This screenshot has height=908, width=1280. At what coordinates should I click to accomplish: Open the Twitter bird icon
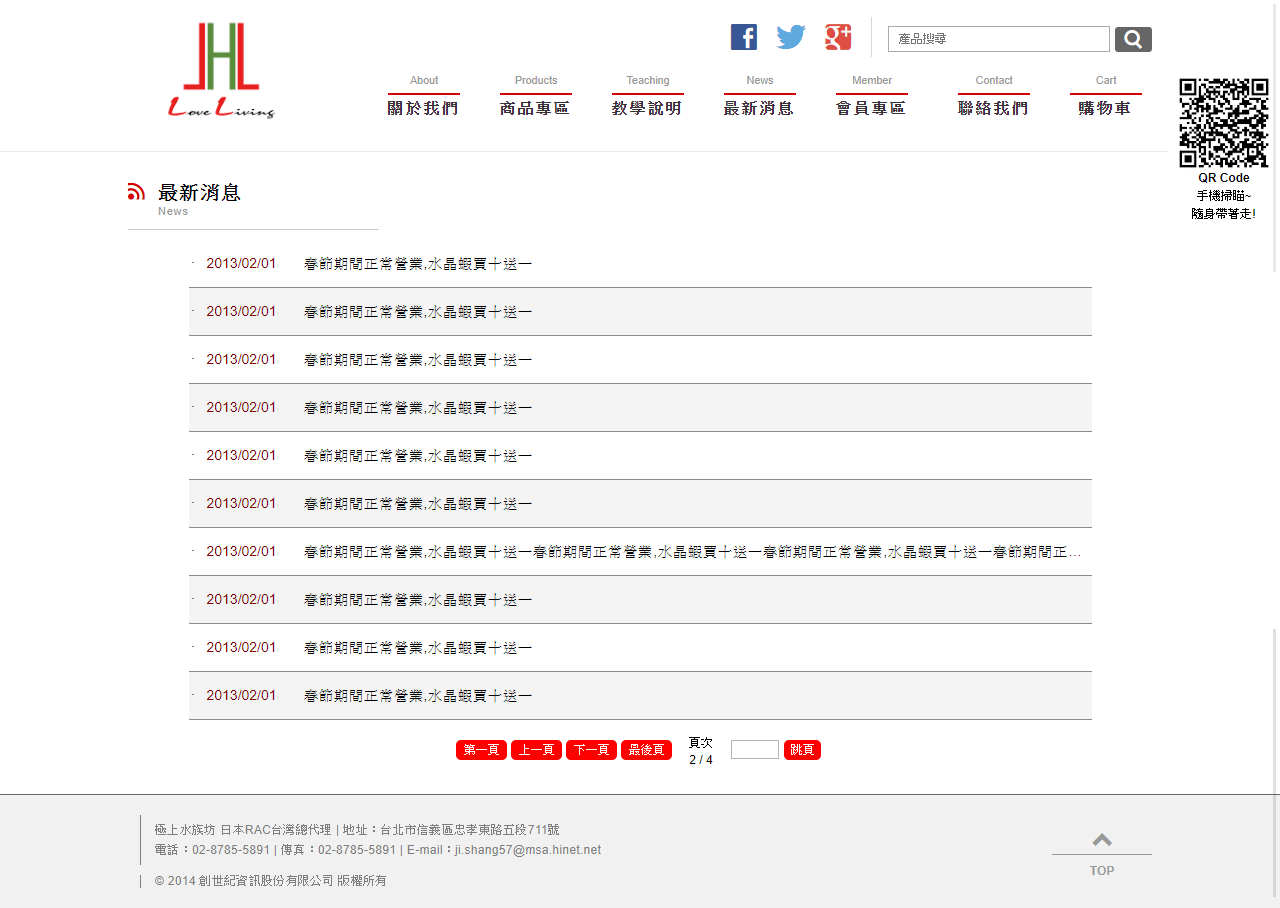pos(791,37)
